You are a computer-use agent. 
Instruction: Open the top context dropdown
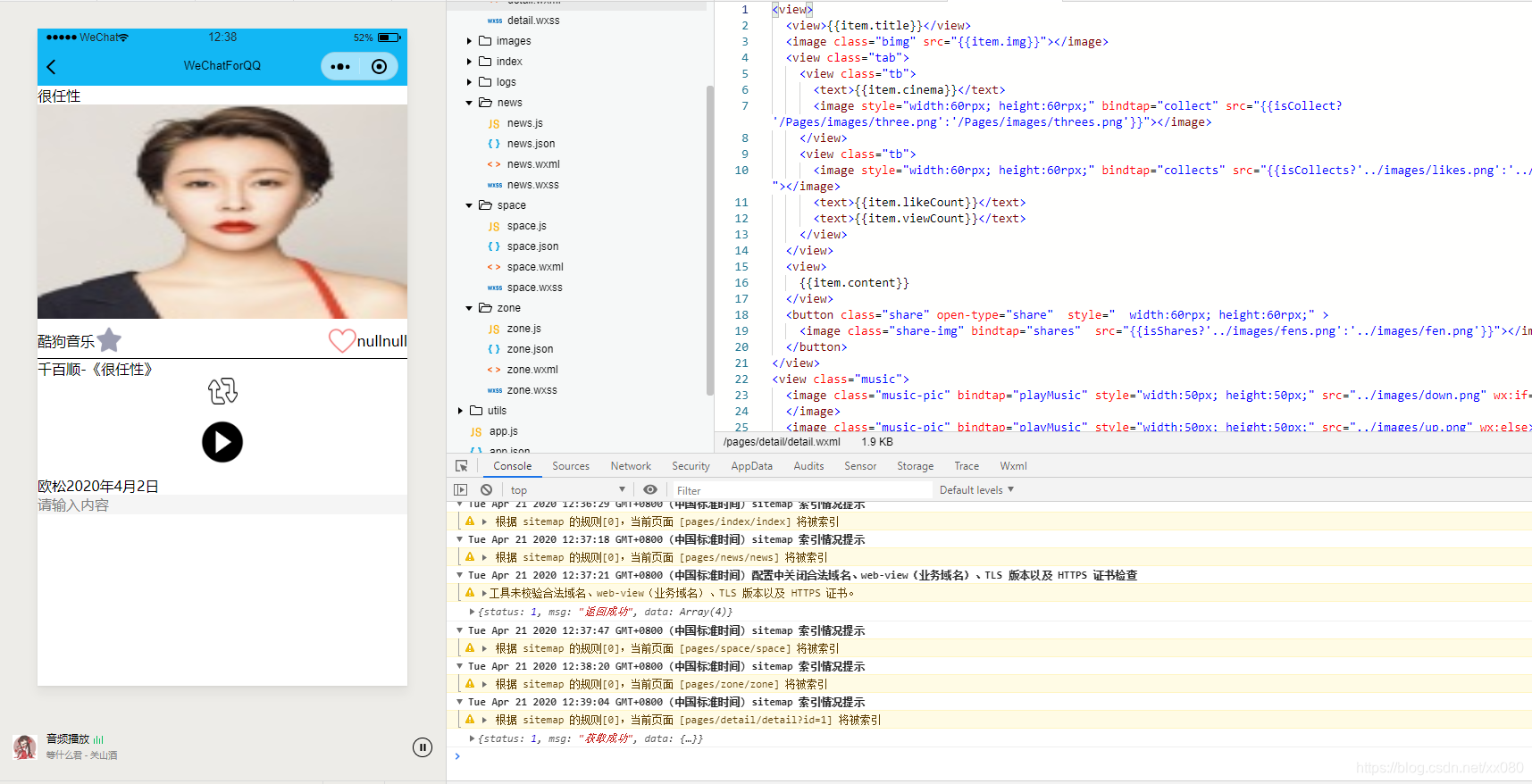point(567,490)
